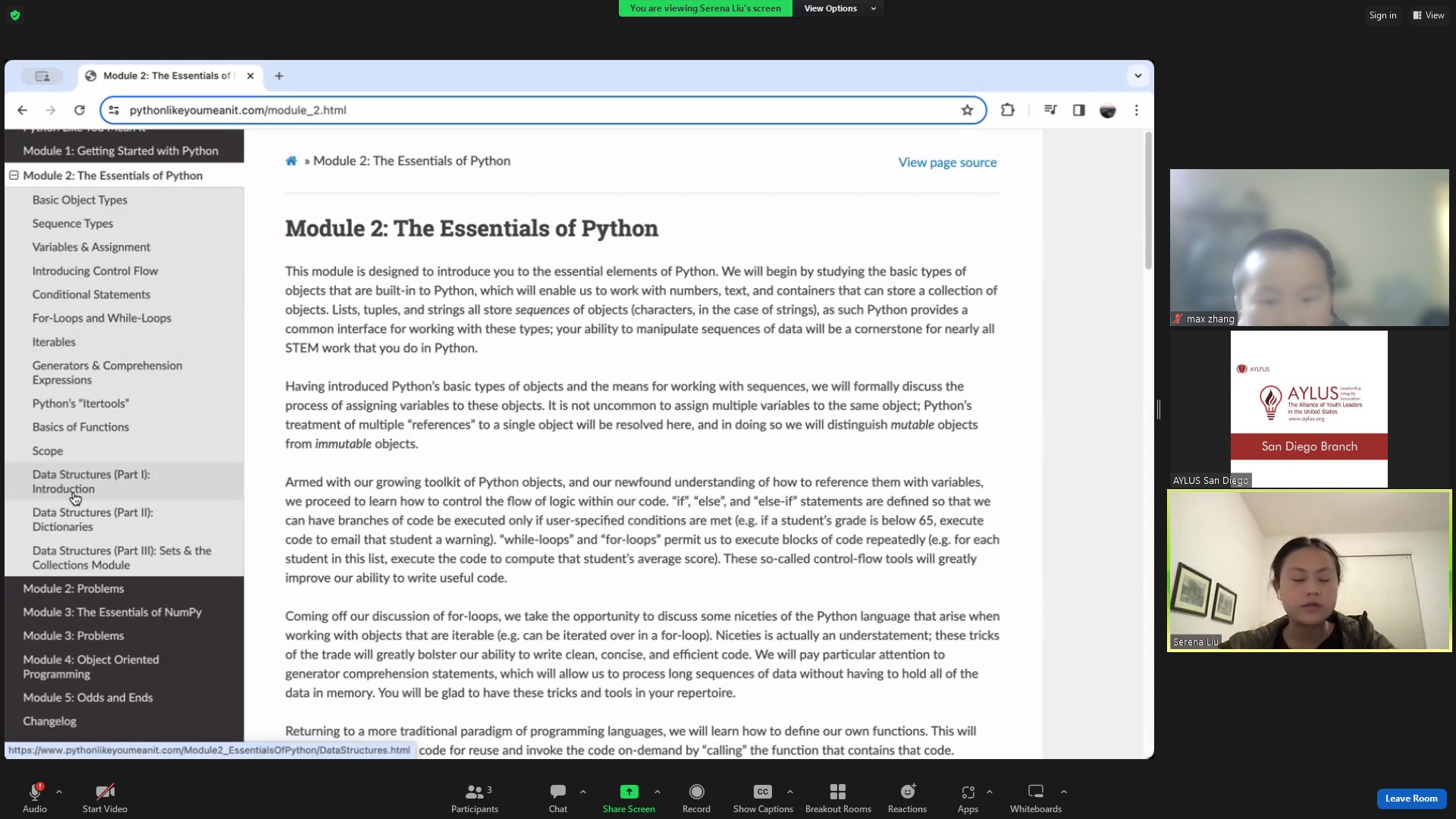Click the Leave Room button
This screenshot has width=1456, height=819.
click(1411, 799)
